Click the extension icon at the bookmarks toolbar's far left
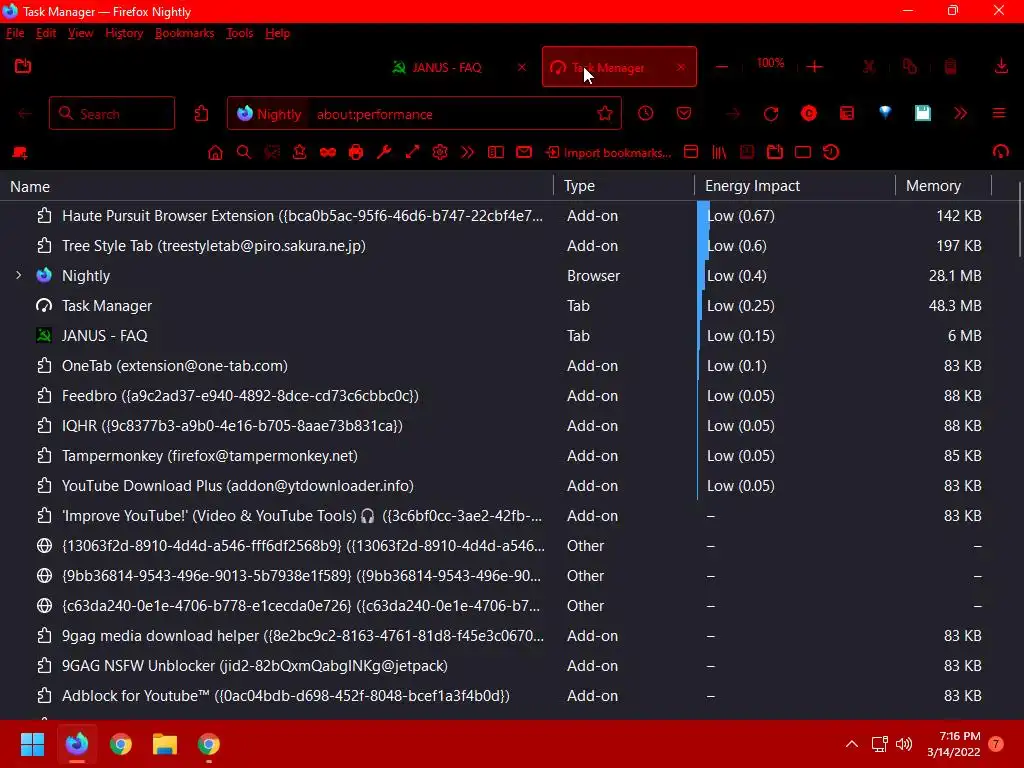The image size is (1024, 768). [20, 153]
